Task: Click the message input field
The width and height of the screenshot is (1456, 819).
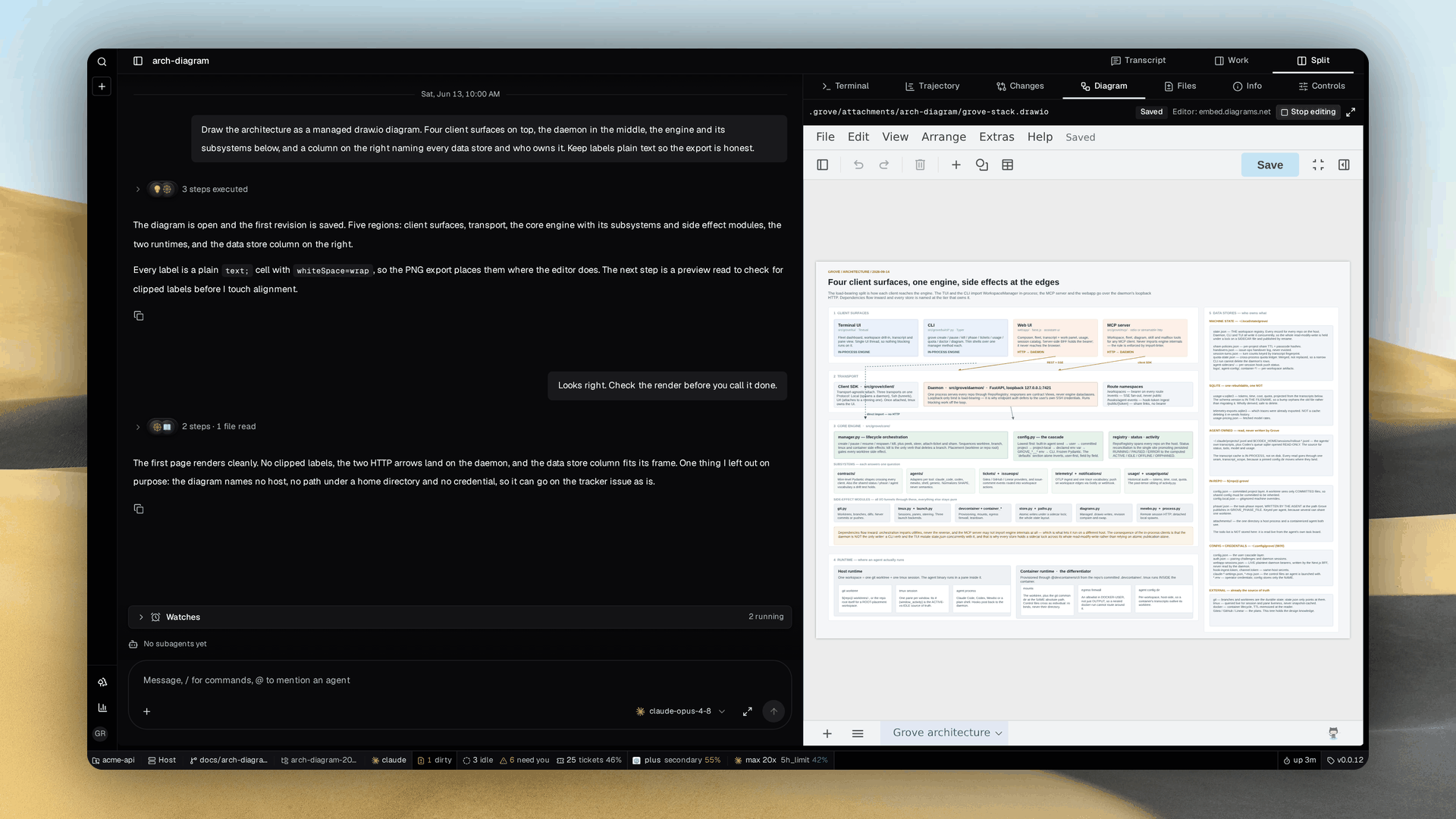Action: tap(460, 680)
